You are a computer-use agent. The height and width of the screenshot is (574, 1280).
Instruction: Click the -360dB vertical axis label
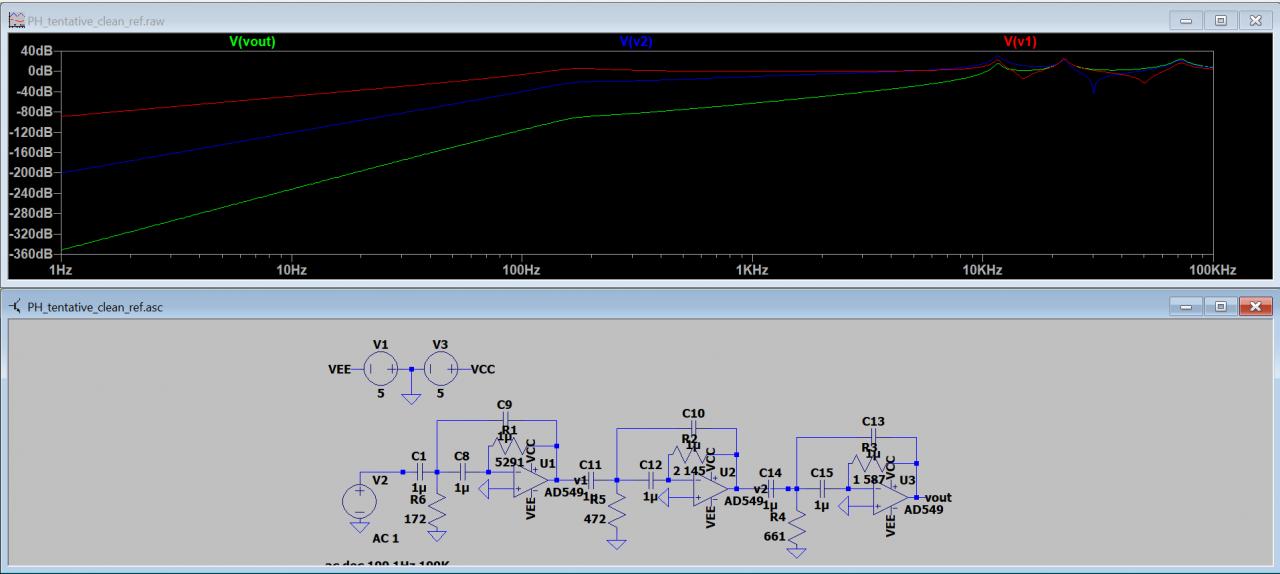pos(30,253)
